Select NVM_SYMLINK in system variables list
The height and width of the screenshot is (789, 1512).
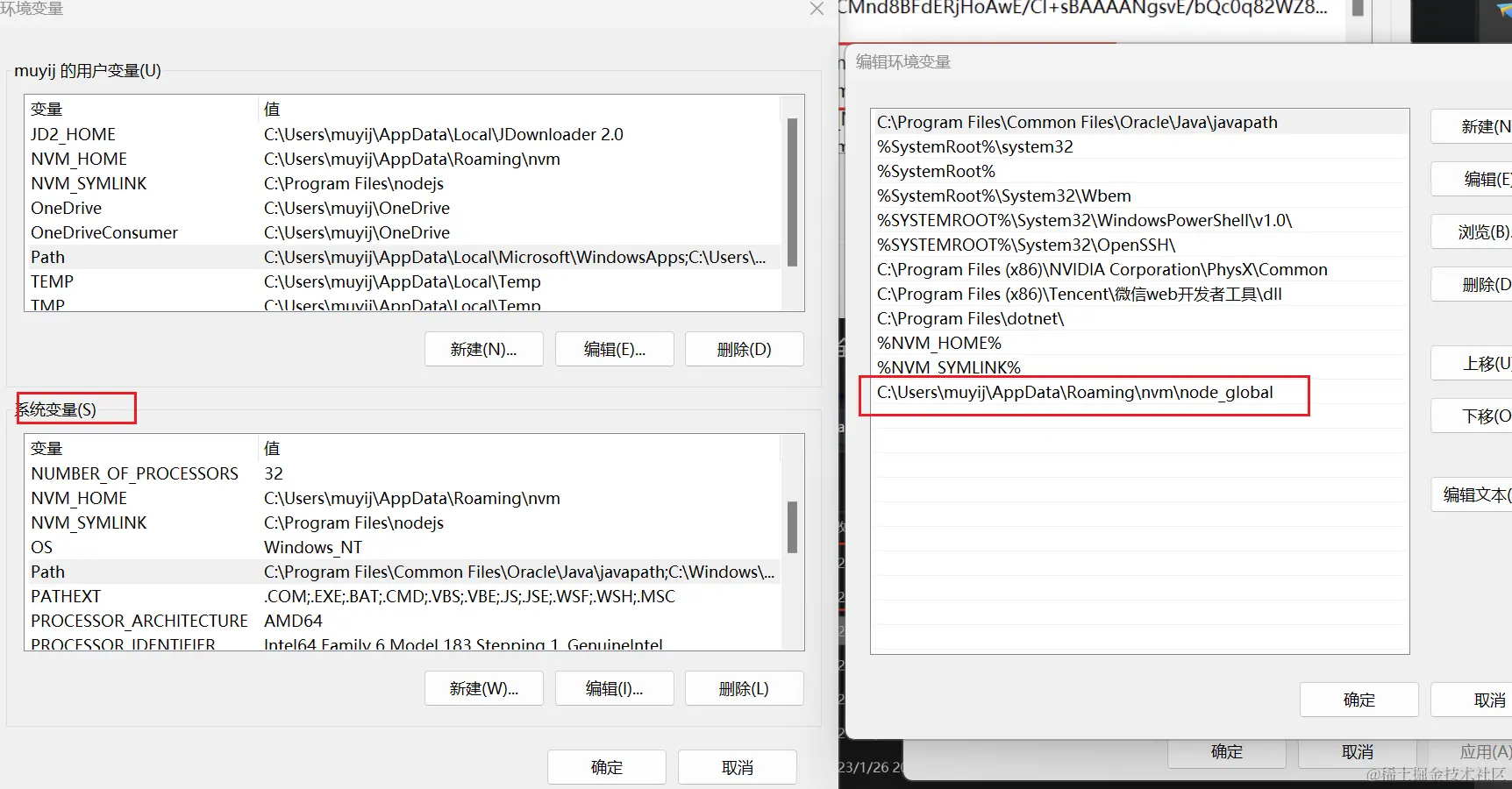[x=403, y=522]
